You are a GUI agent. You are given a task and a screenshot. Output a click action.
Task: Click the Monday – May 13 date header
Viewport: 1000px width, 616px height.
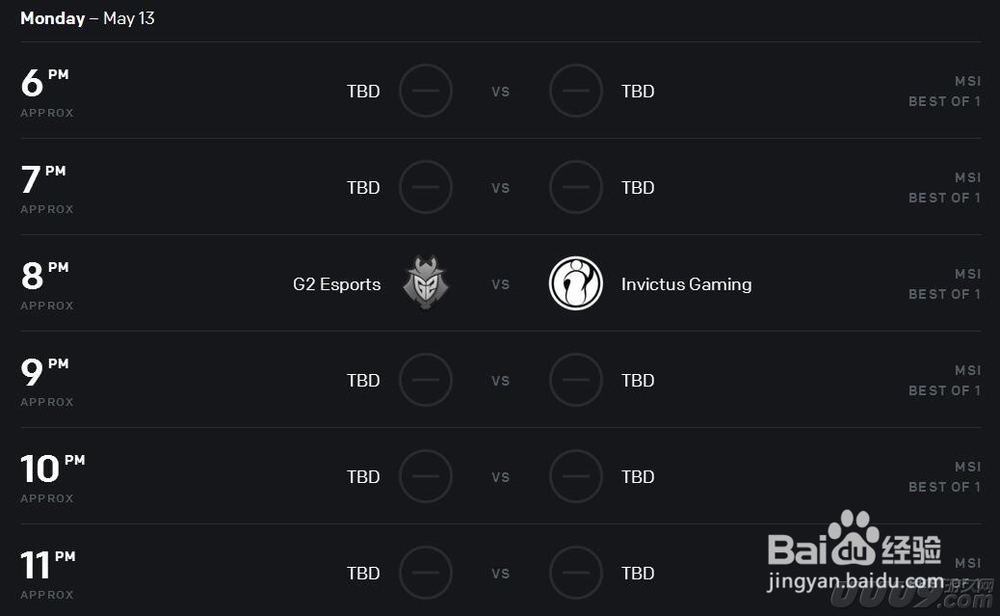[87, 18]
